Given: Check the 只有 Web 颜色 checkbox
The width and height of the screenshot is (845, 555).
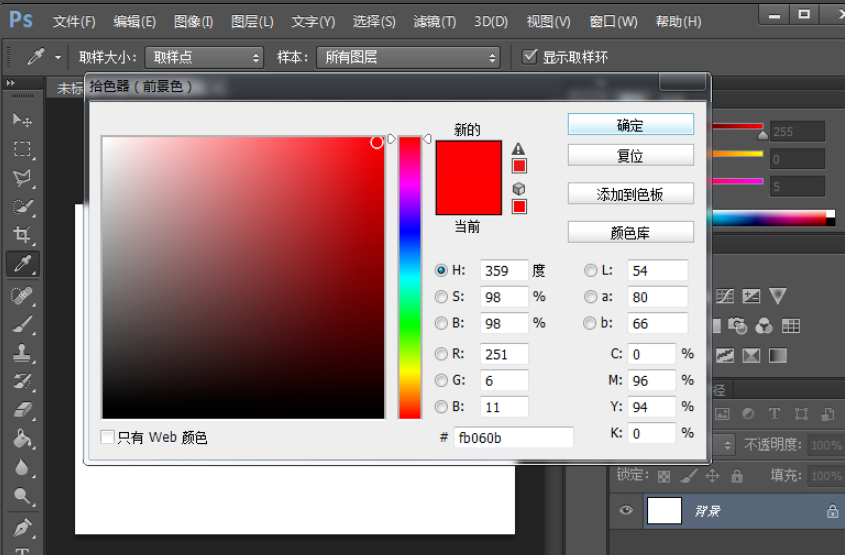Looking at the screenshot, I should (107, 437).
